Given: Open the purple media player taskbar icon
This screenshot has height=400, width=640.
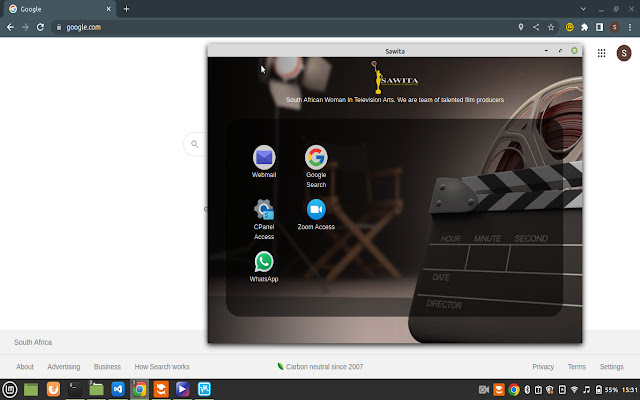Looking at the screenshot, I should pyautogui.click(x=182, y=389).
